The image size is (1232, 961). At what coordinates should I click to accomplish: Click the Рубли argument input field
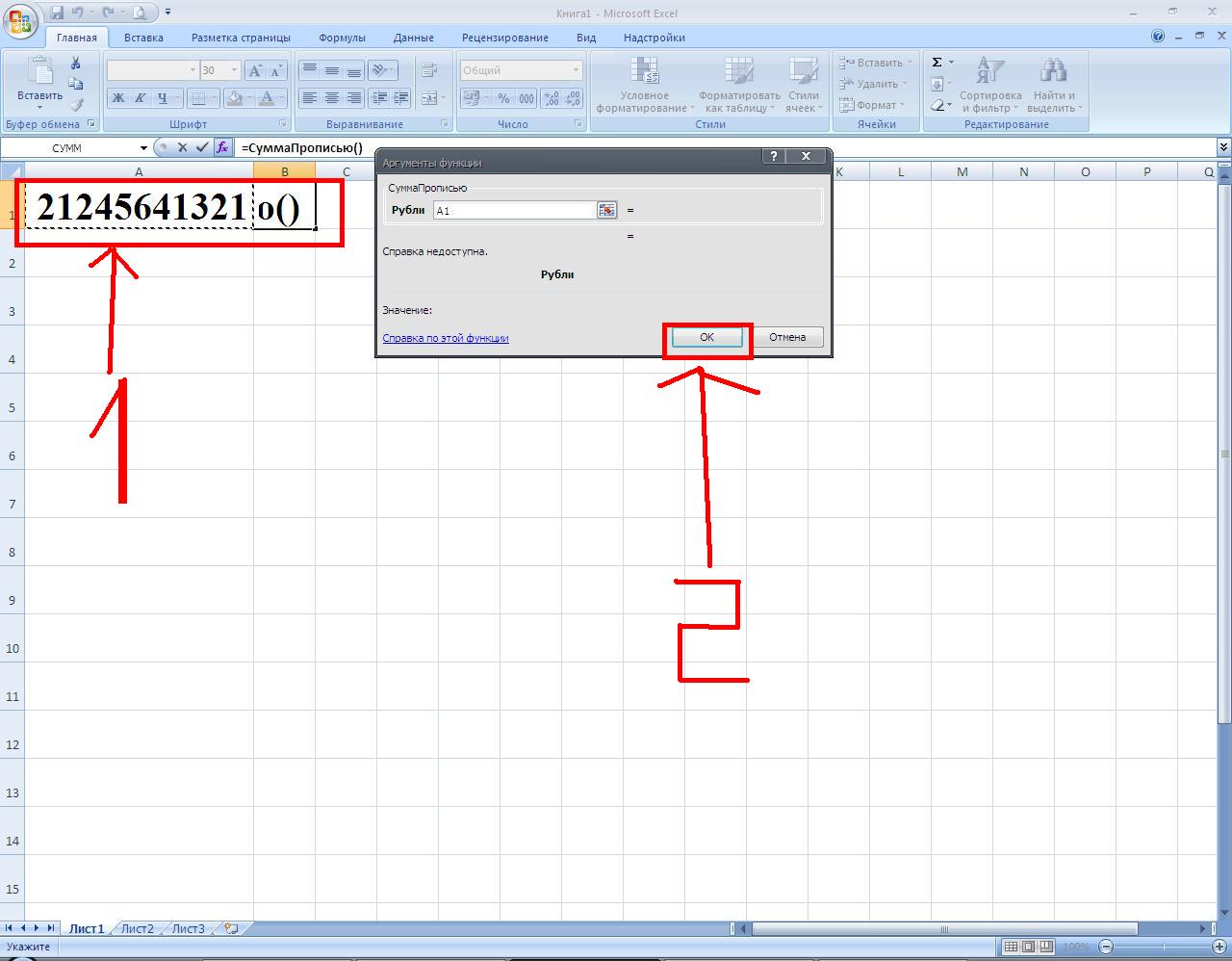pos(514,210)
